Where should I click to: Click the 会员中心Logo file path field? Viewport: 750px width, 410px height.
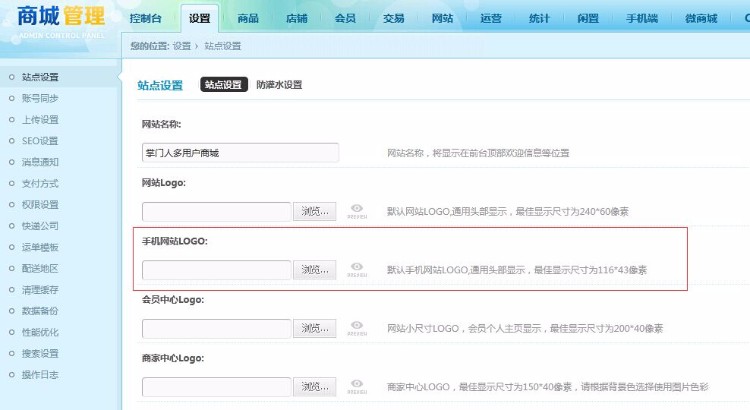(x=216, y=329)
